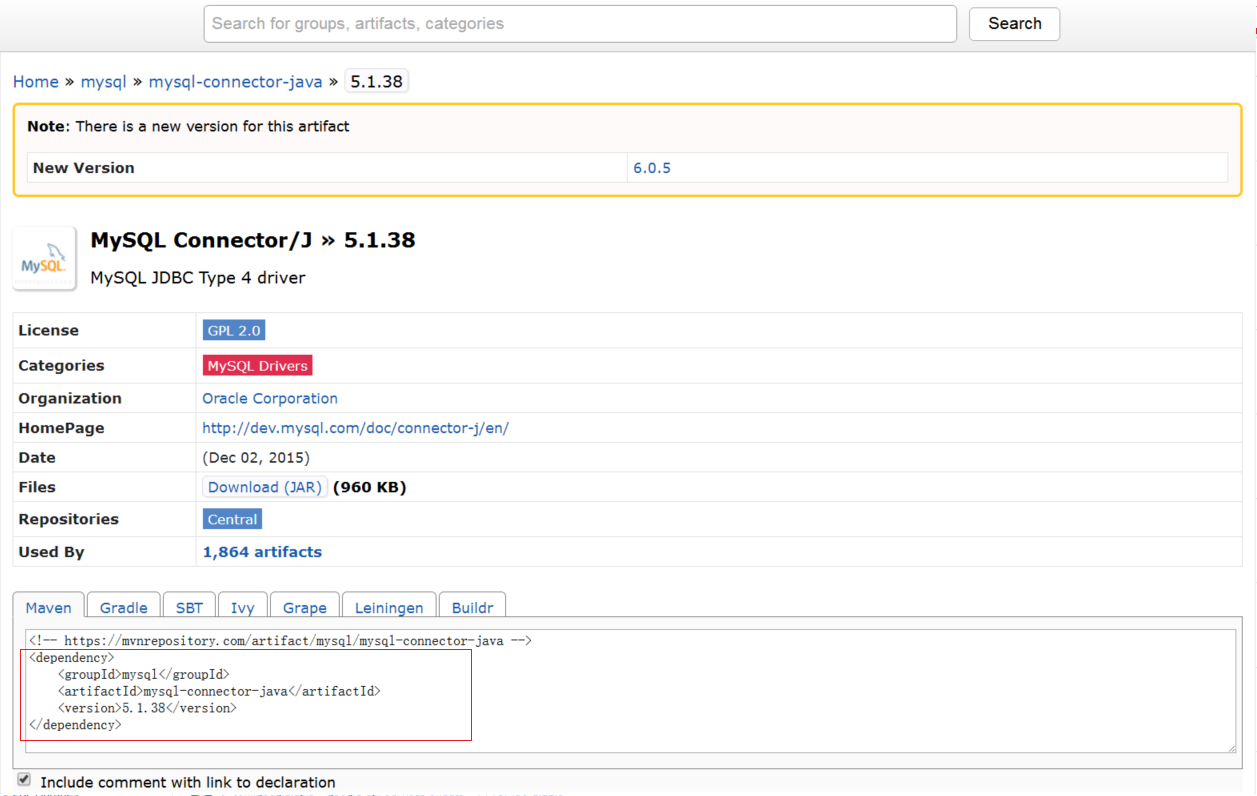
Task: Click the 960 KB file size text
Action: pos(369,488)
